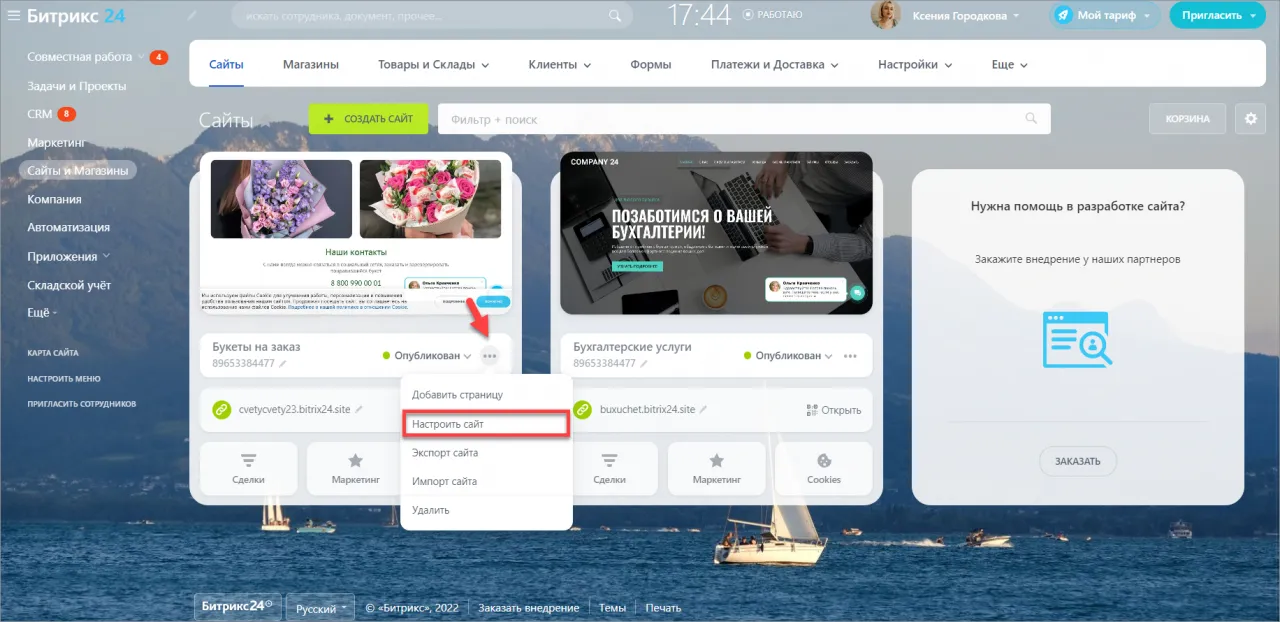Open CRM in left sidebar
The width and height of the screenshot is (1280, 622).
point(40,114)
